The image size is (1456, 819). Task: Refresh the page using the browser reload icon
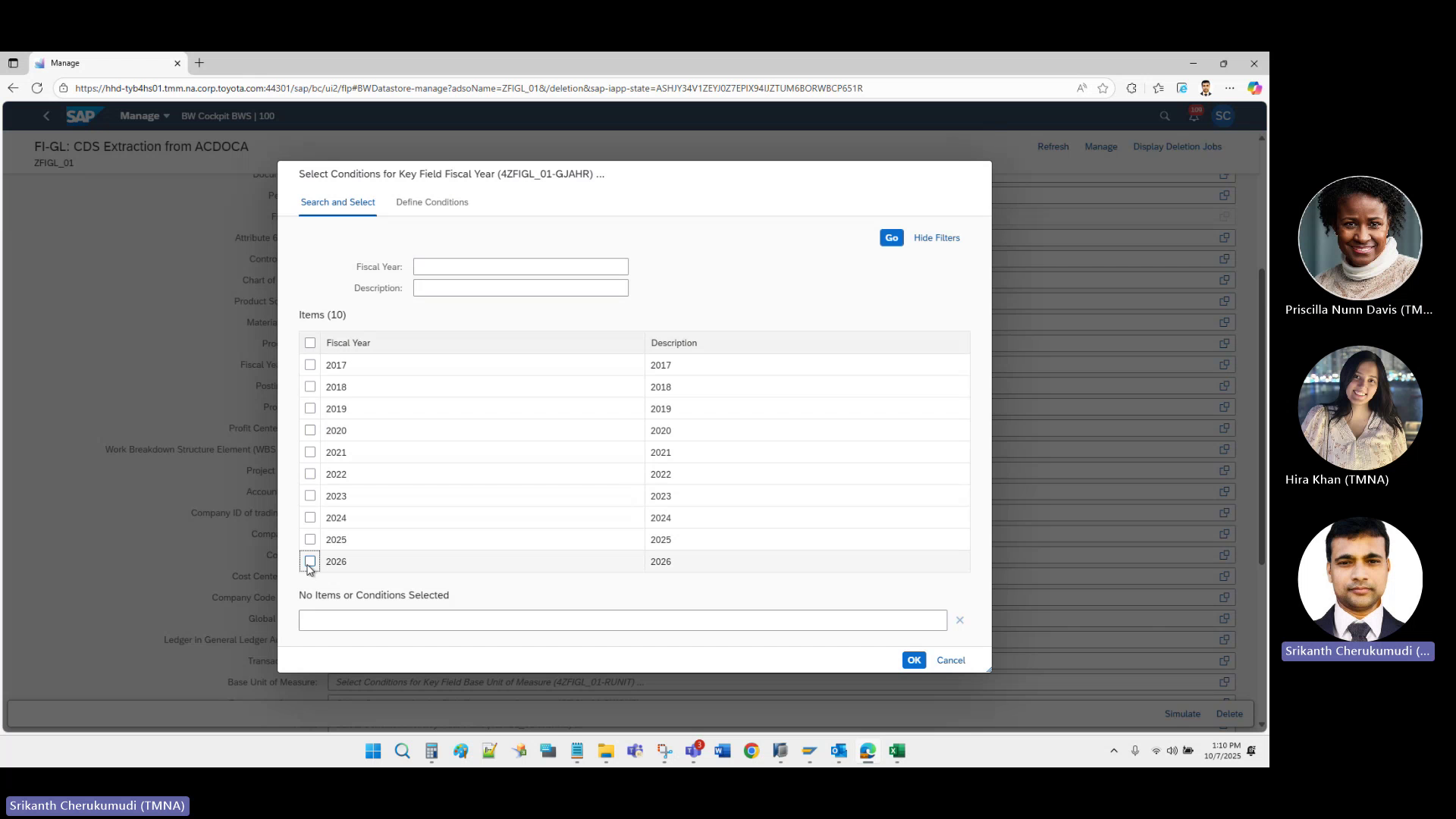(36, 88)
